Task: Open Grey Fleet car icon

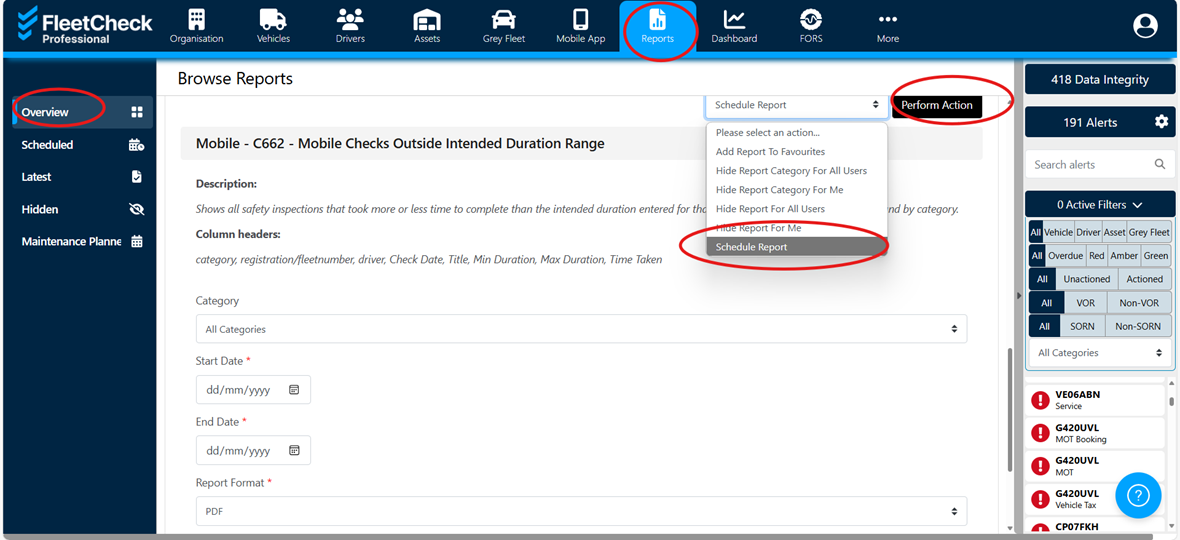Action: pos(504,20)
